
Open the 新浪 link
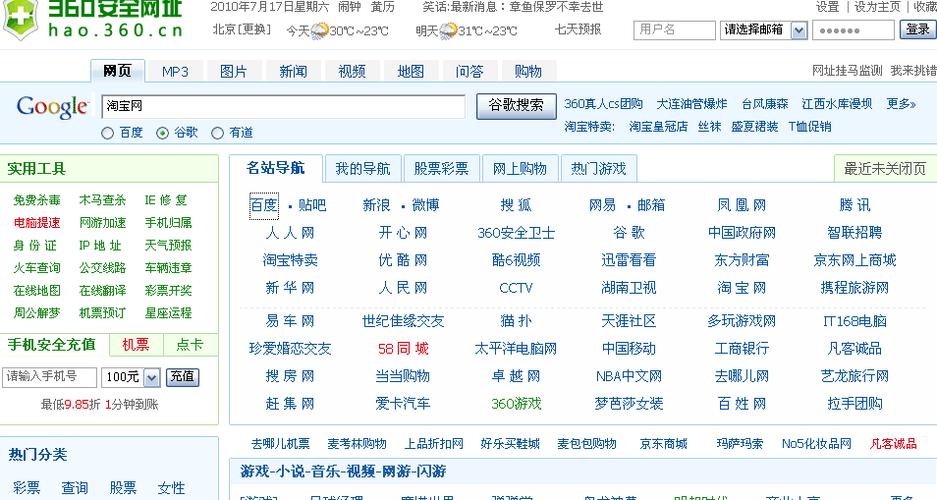coord(376,205)
